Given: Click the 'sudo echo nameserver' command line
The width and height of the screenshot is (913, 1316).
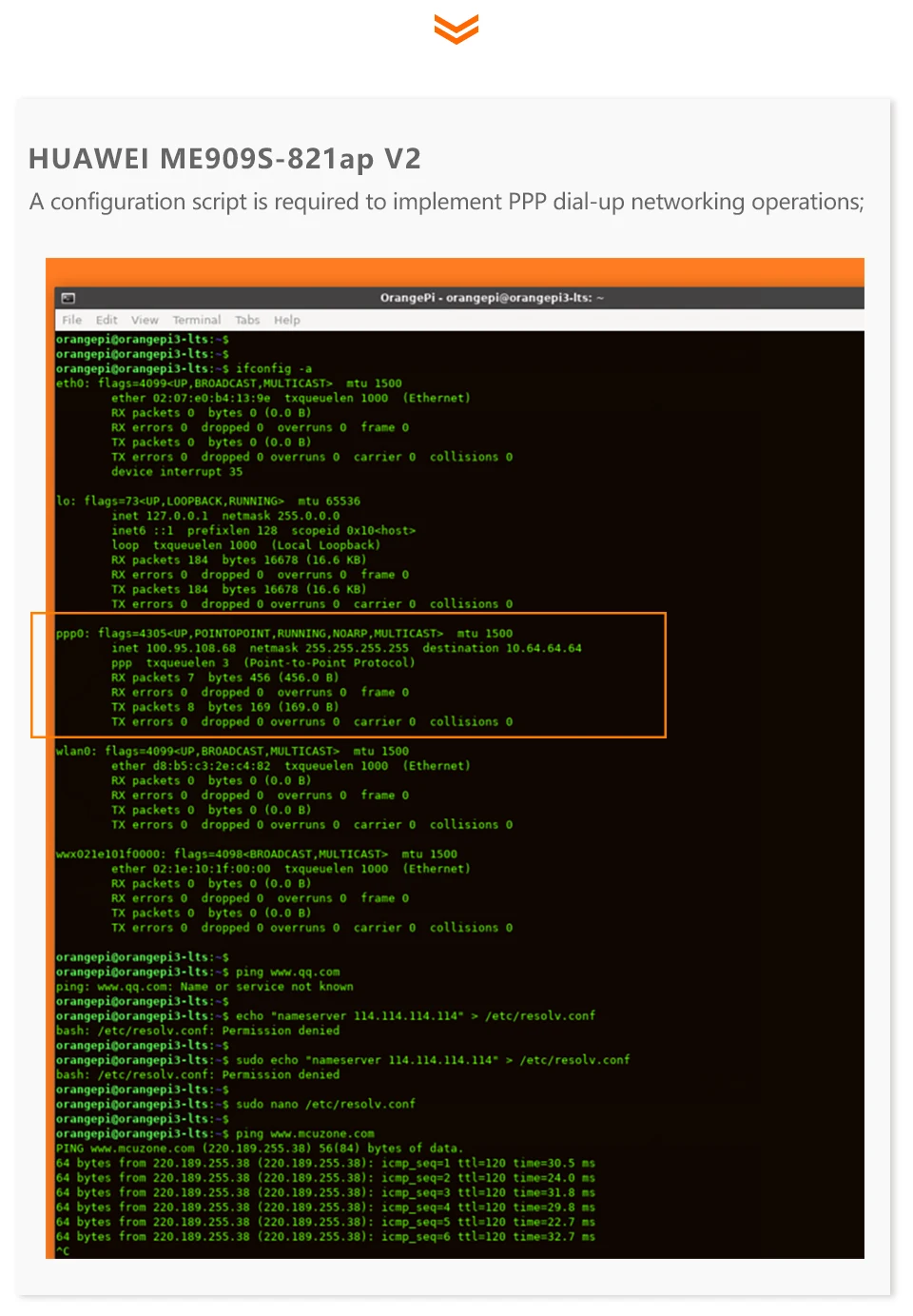Looking at the screenshot, I should pyautogui.click(x=342, y=1060).
